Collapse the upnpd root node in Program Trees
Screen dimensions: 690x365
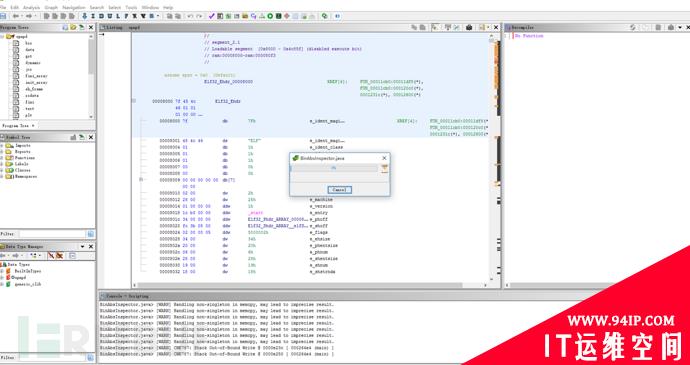coord(2,37)
